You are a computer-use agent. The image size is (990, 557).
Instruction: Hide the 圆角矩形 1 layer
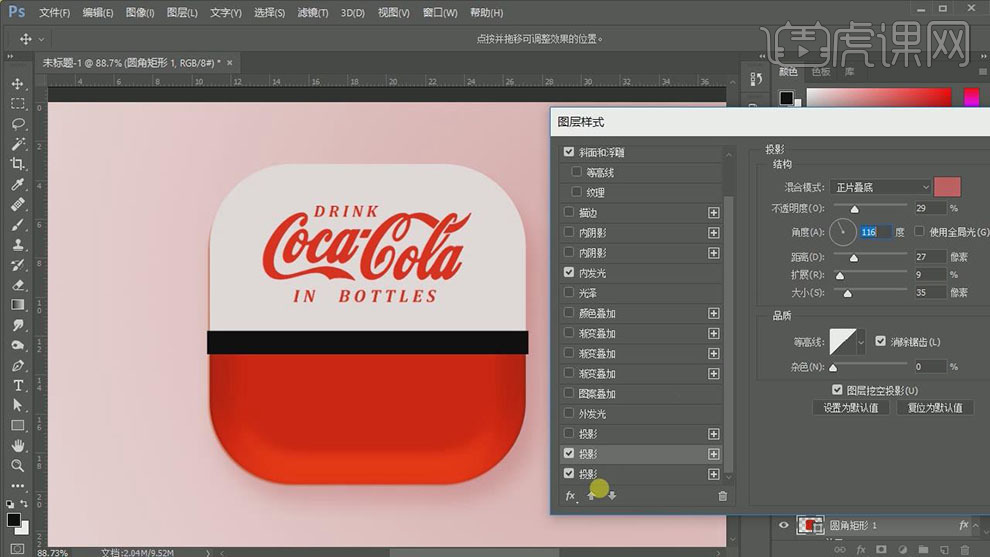point(783,525)
